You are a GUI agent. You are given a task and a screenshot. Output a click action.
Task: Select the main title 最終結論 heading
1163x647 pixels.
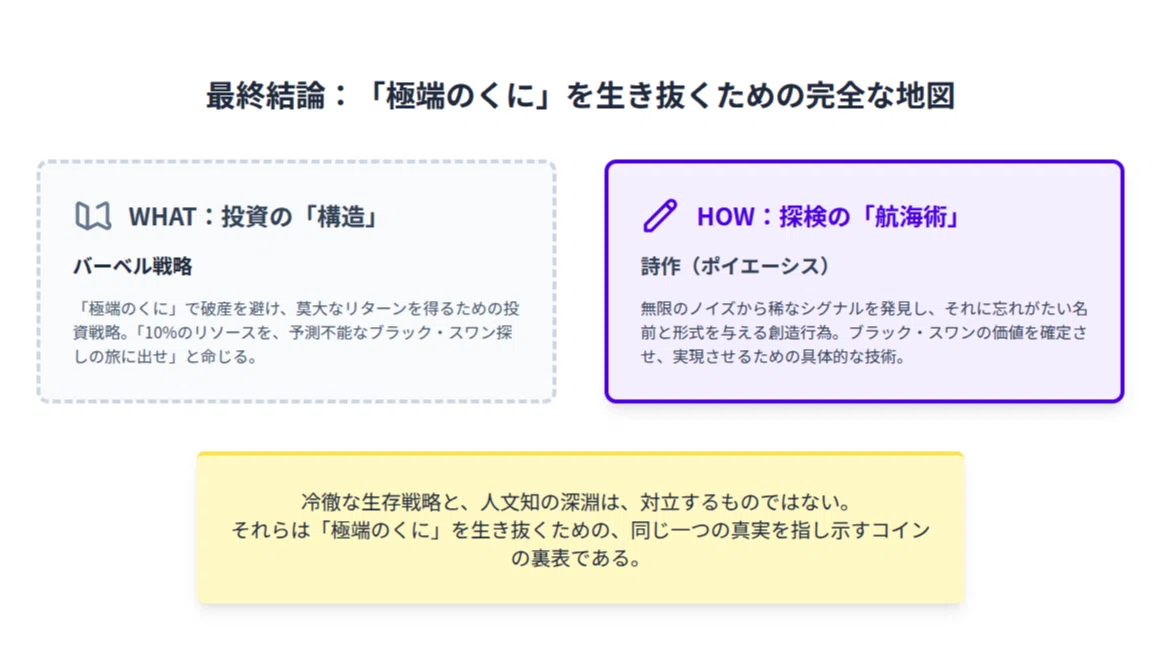tap(580, 96)
